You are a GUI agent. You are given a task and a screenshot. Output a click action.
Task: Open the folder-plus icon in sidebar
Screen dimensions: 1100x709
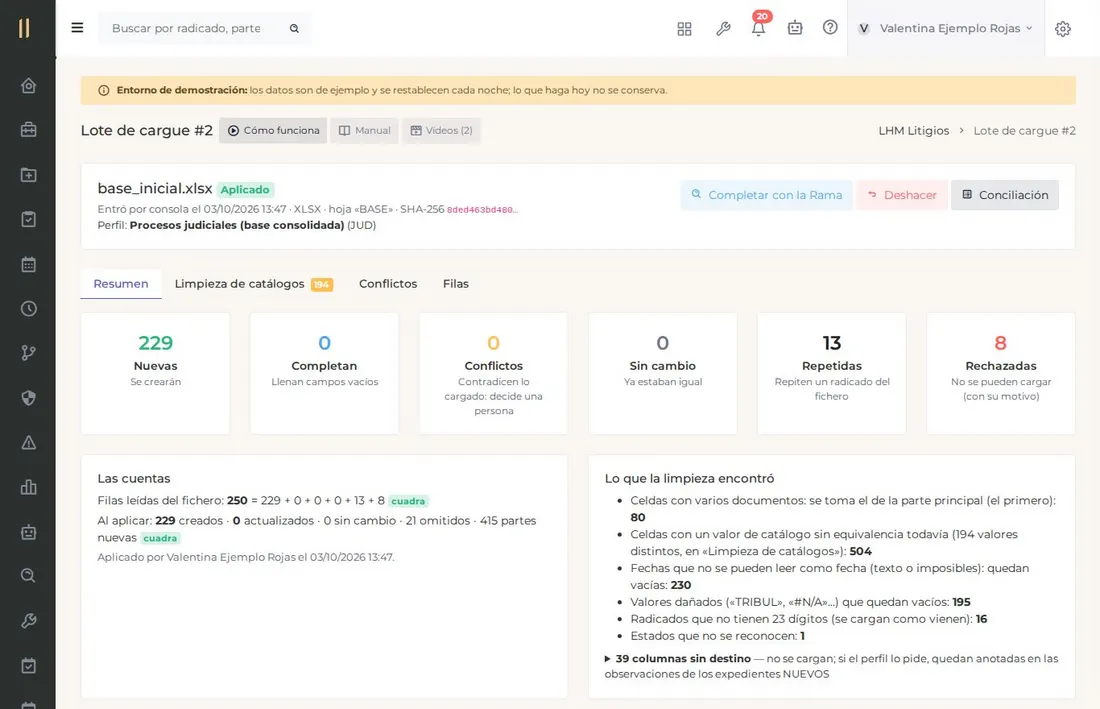pyautogui.click(x=28, y=175)
